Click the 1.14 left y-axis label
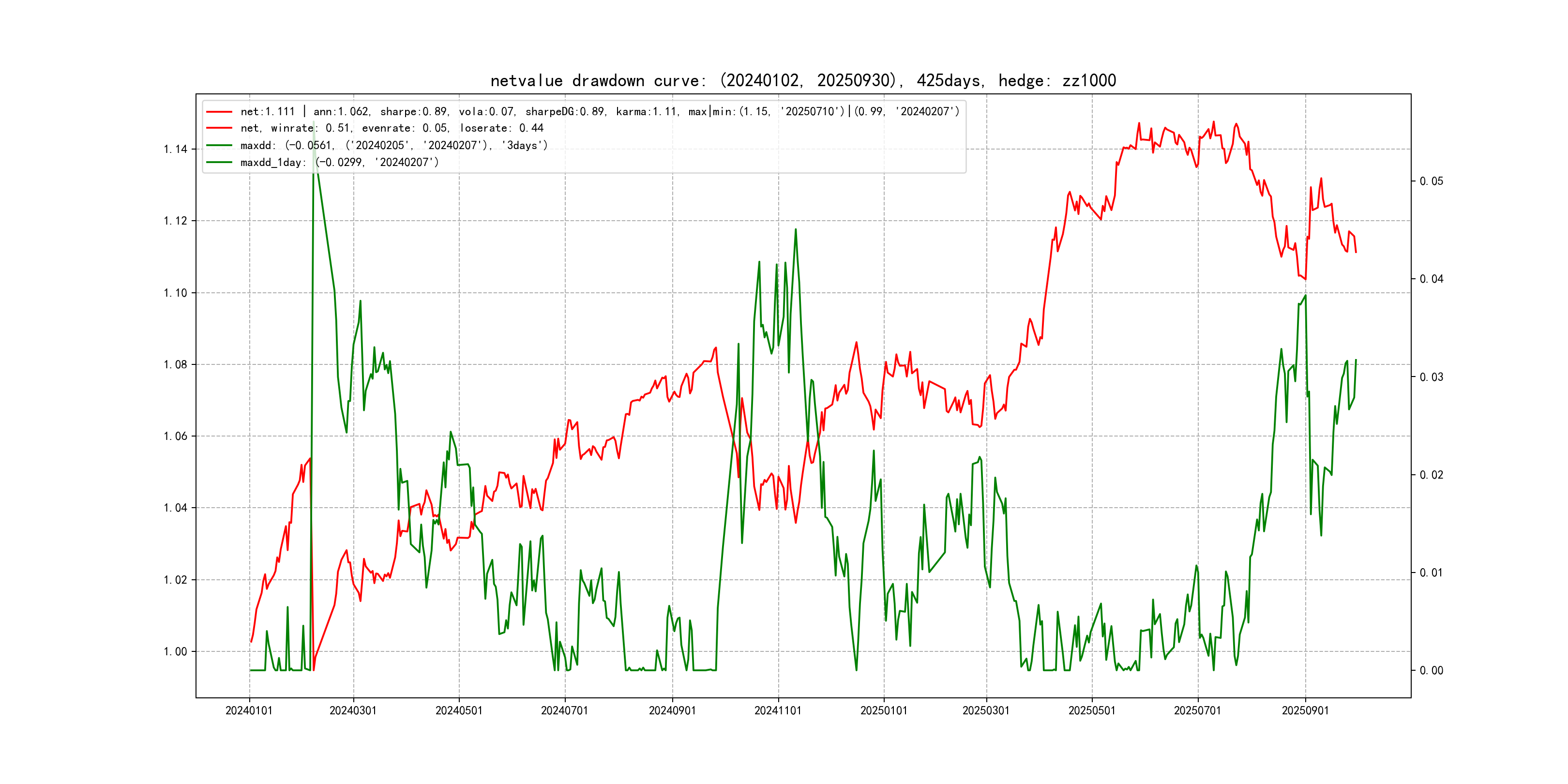The height and width of the screenshot is (784, 1568). [175, 149]
